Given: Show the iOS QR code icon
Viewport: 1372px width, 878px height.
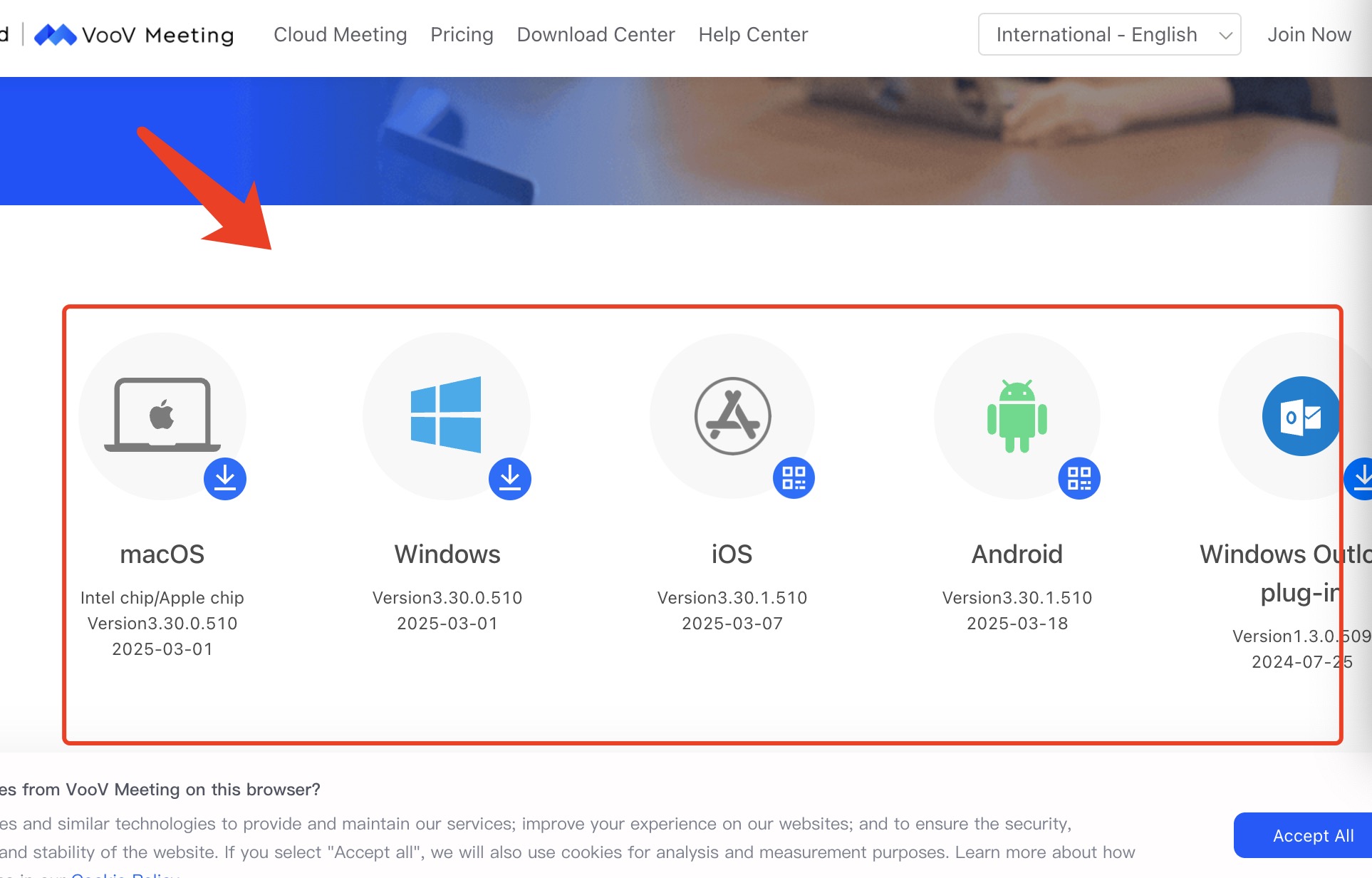Looking at the screenshot, I should (794, 478).
